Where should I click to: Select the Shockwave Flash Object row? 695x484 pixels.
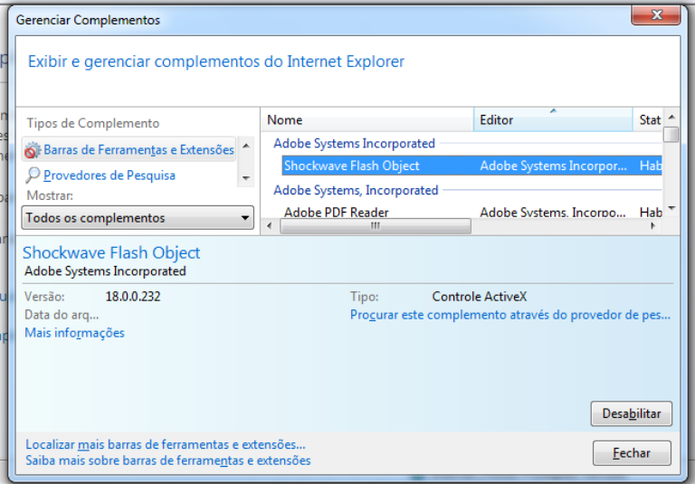coord(472,165)
